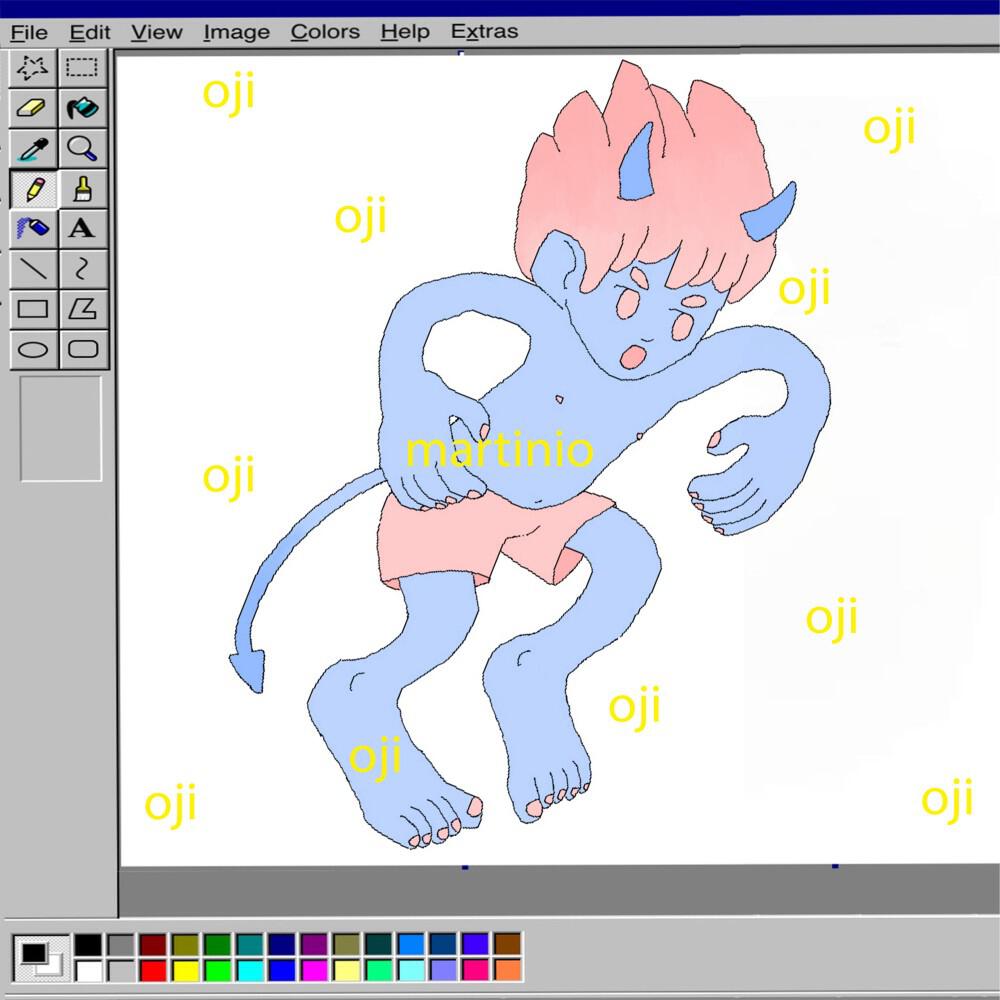
Task: Choose the spring green swatch
Action: (x=379, y=971)
